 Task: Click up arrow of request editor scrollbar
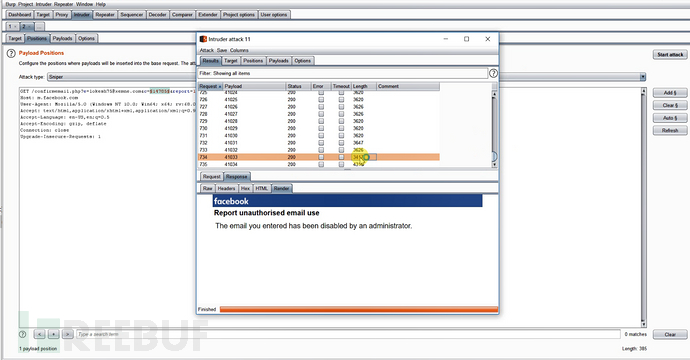[643, 91]
